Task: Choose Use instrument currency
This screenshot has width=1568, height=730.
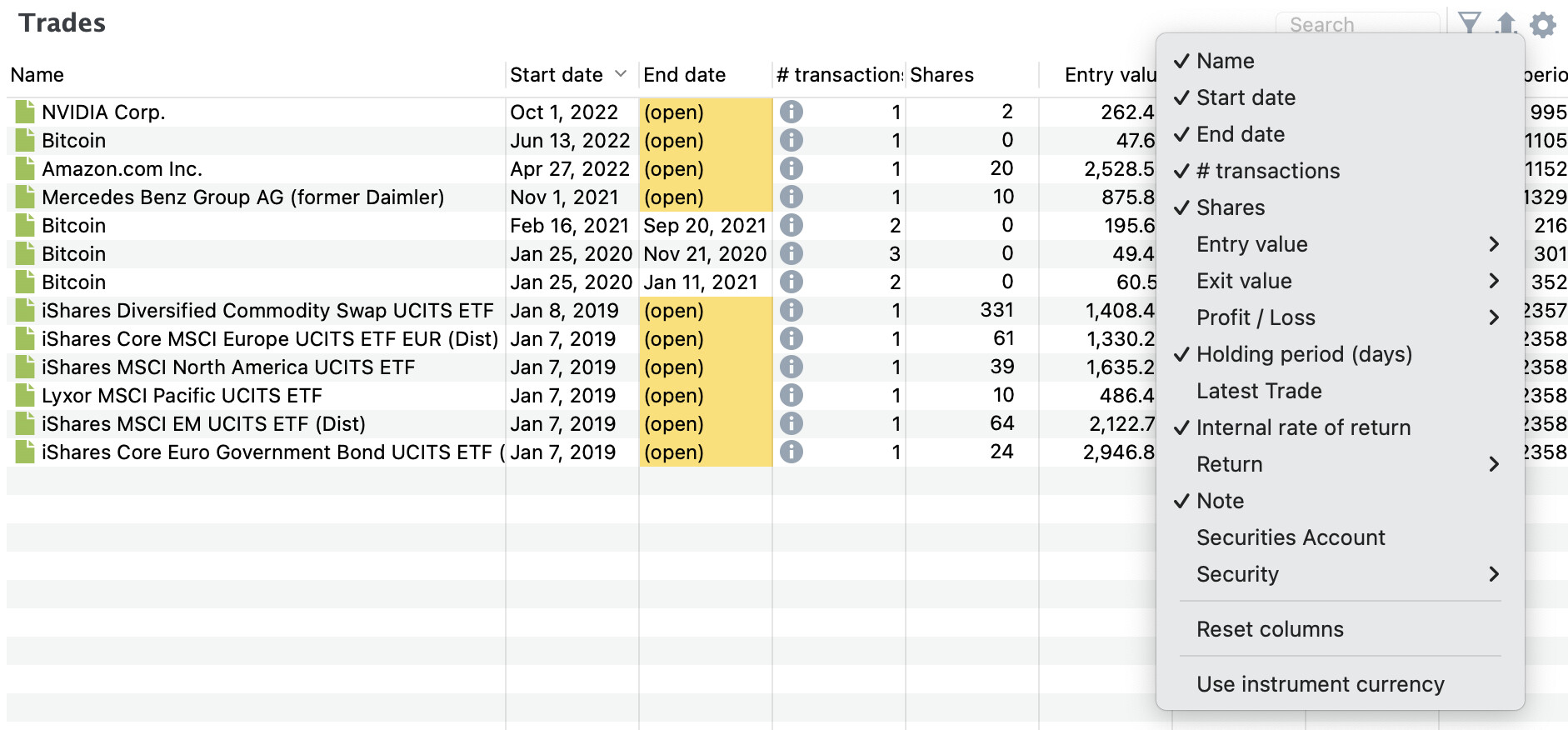Action: coord(1340,684)
